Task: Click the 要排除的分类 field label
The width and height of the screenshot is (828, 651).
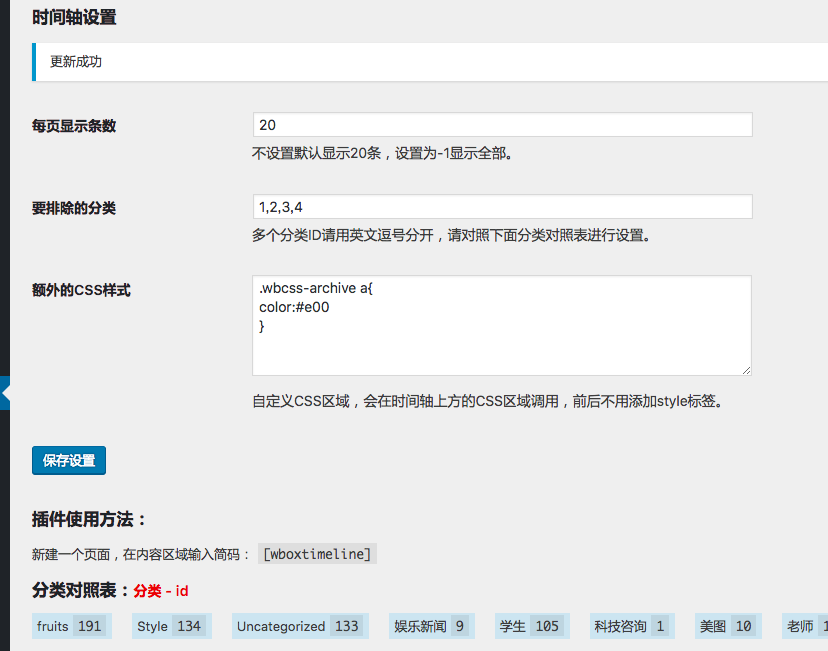Action: pos(74,208)
